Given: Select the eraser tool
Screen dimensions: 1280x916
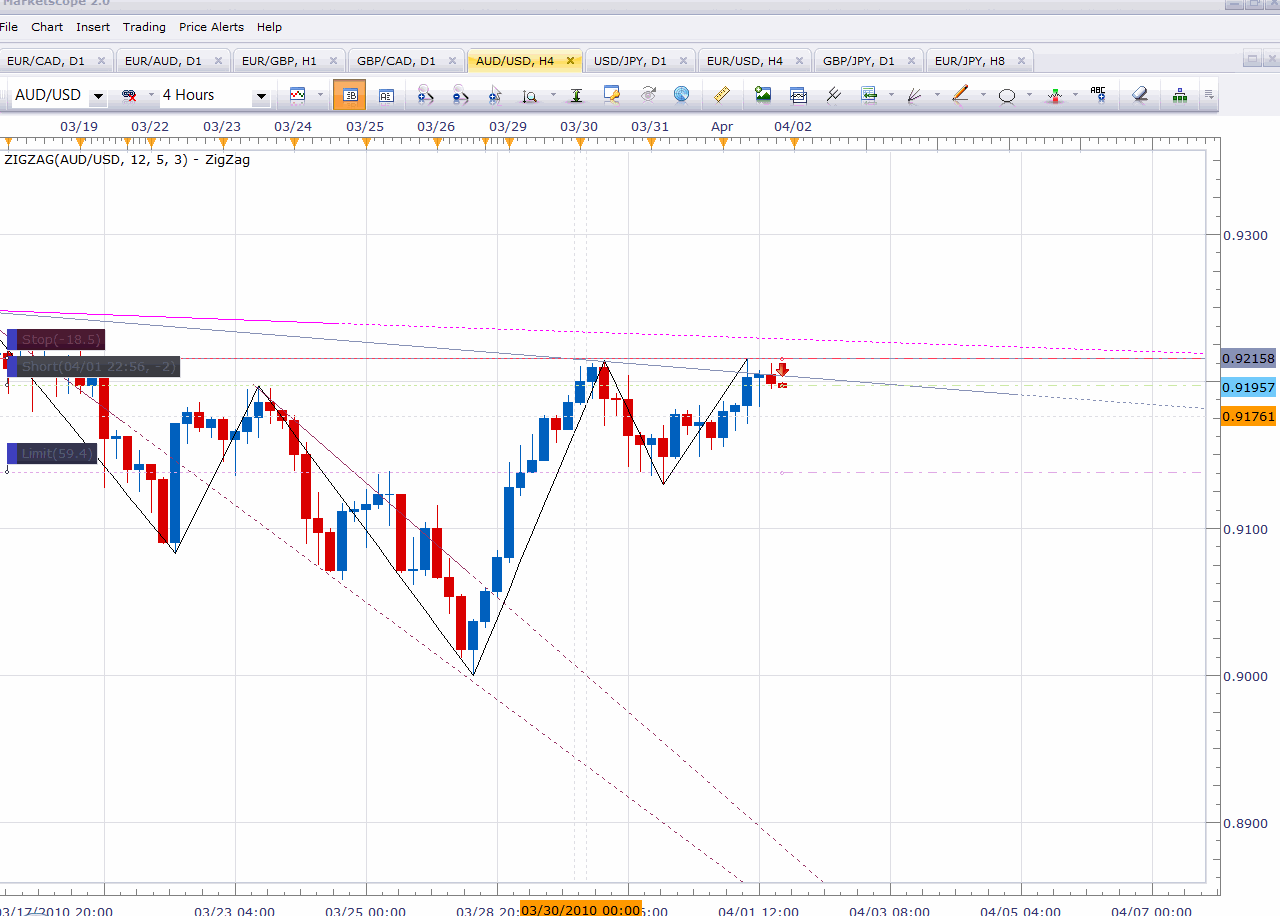Looking at the screenshot, I should coord(1140,95).
